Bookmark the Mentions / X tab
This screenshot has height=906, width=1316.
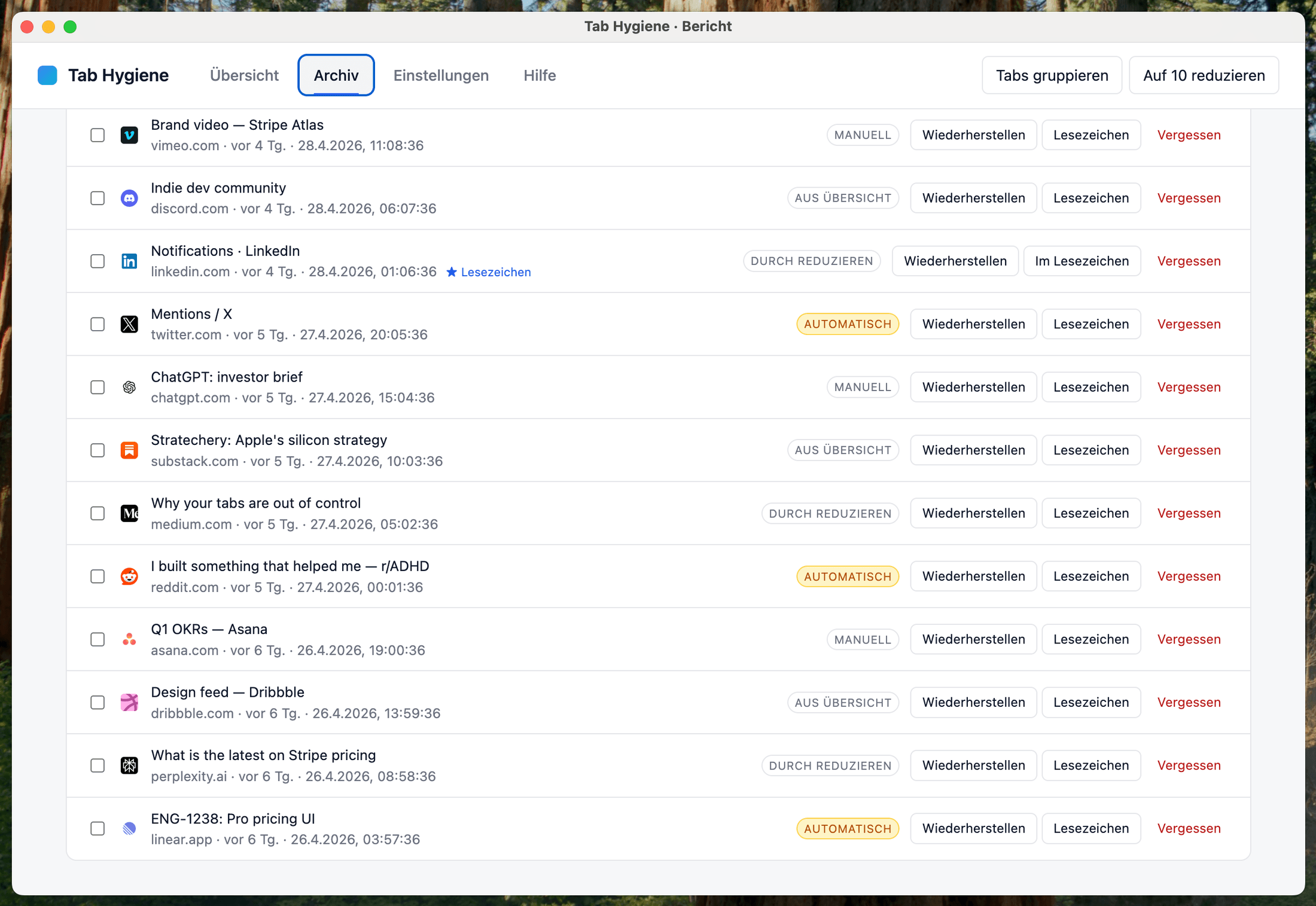[1091, 324]
